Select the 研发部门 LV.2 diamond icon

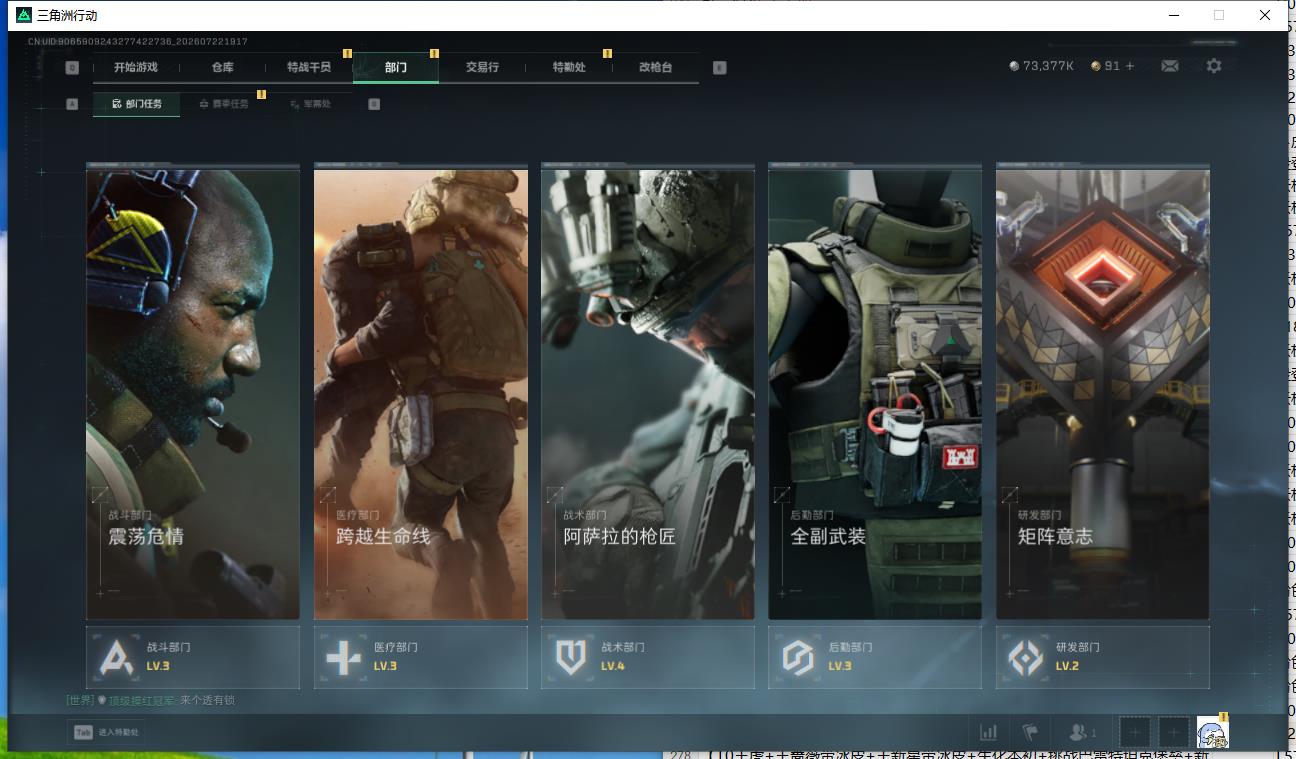pyautogui.click(x=1026, y=657)
